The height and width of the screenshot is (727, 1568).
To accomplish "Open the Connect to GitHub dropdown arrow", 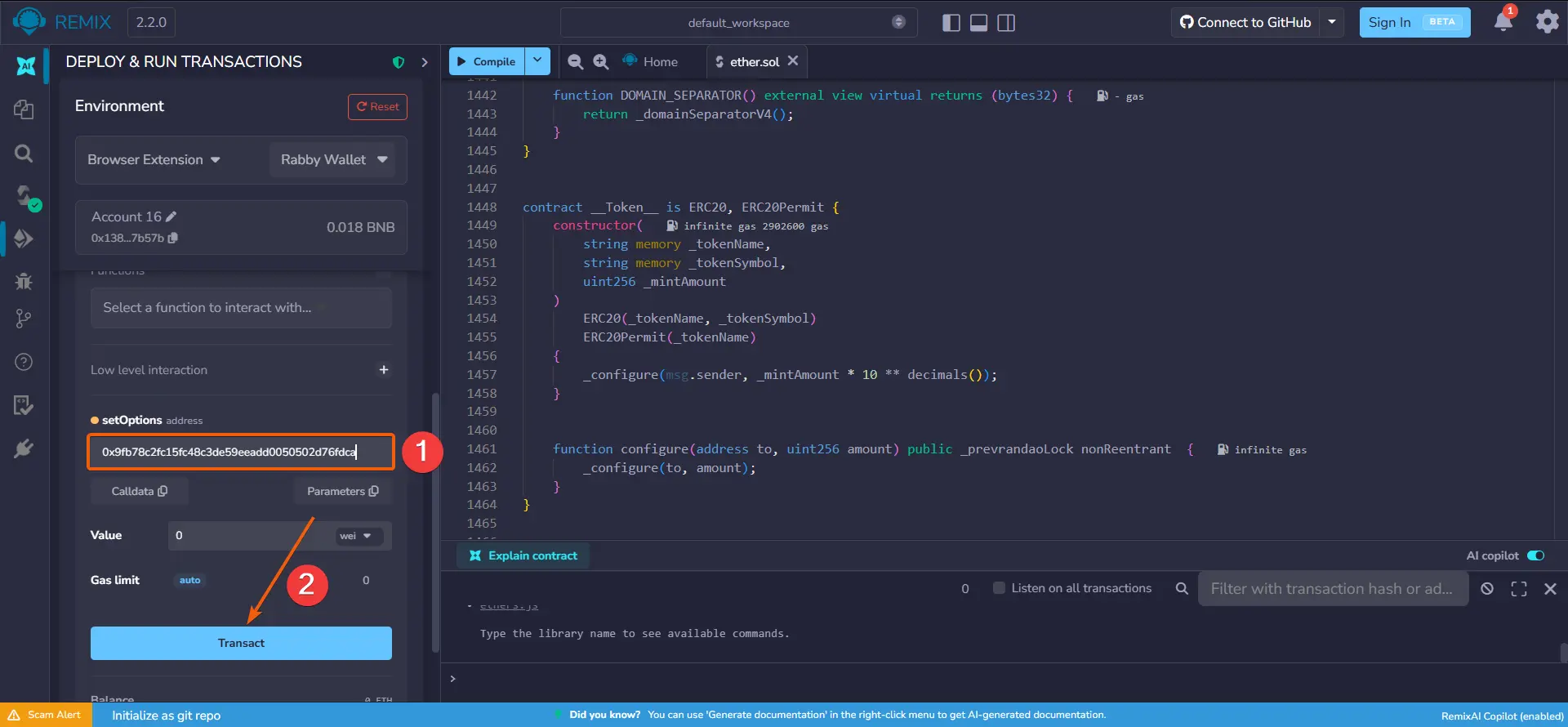I will [1332, 22].
